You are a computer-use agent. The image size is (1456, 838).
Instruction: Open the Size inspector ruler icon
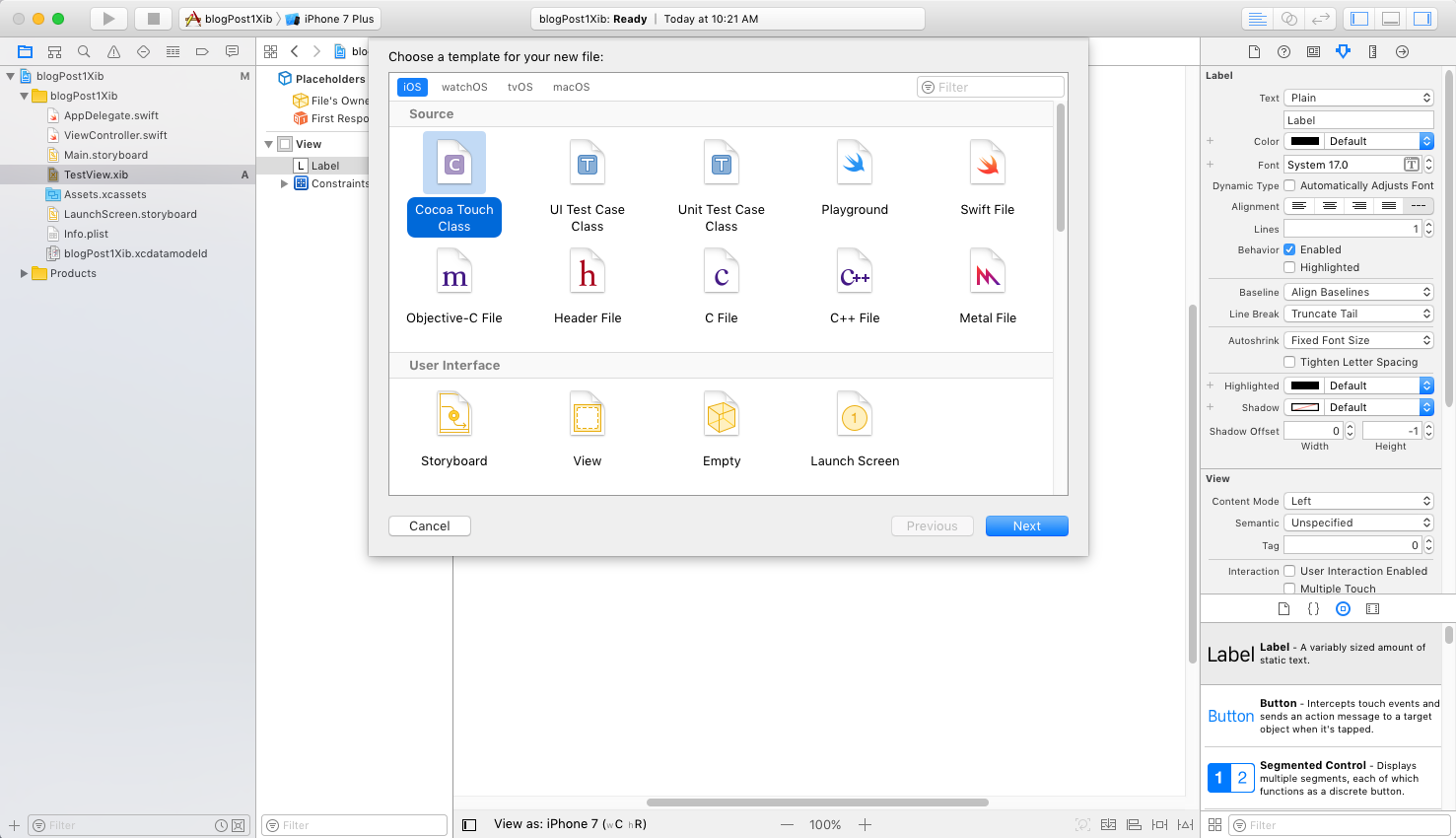[1372, 50]
